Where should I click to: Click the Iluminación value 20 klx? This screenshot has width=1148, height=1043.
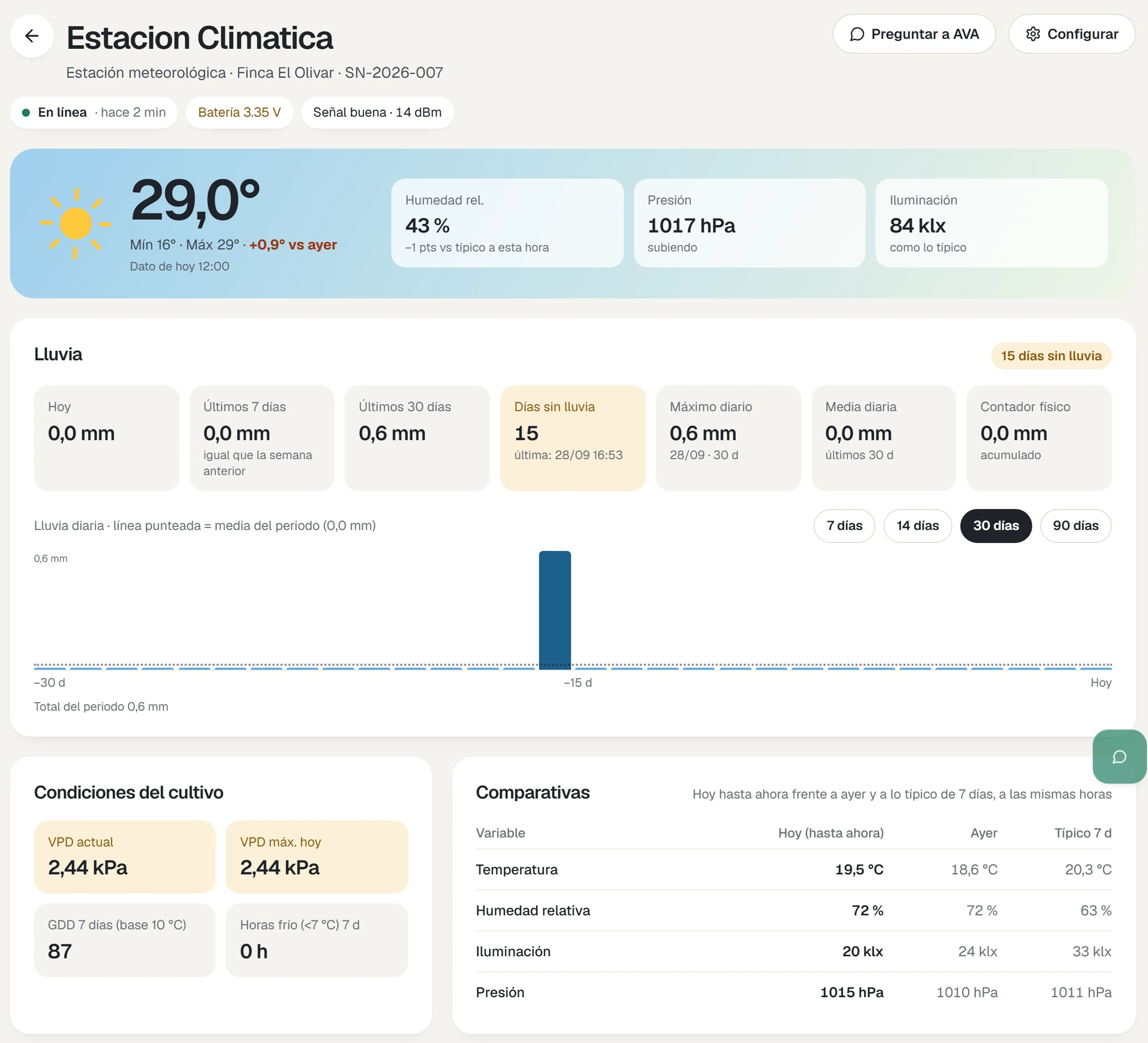pyautogui.click(x=863, y=951)
